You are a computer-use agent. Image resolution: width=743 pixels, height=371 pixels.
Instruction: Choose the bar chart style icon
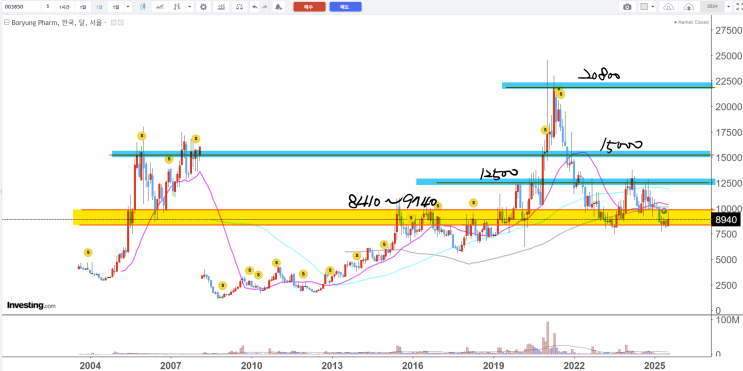(177, 7)
